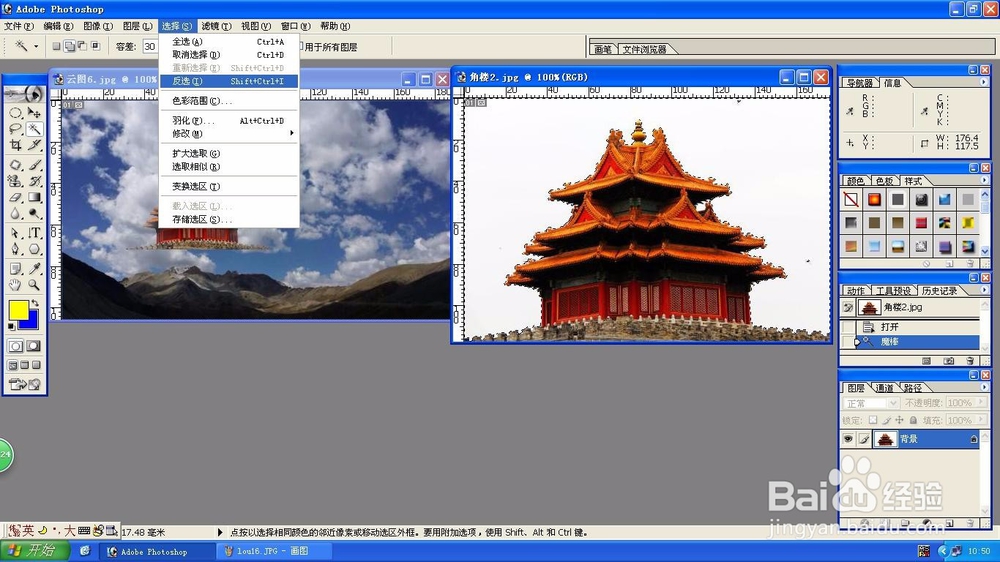1000x562 pixels.
Task: Select the Brush tool
Action: (34, 165)
